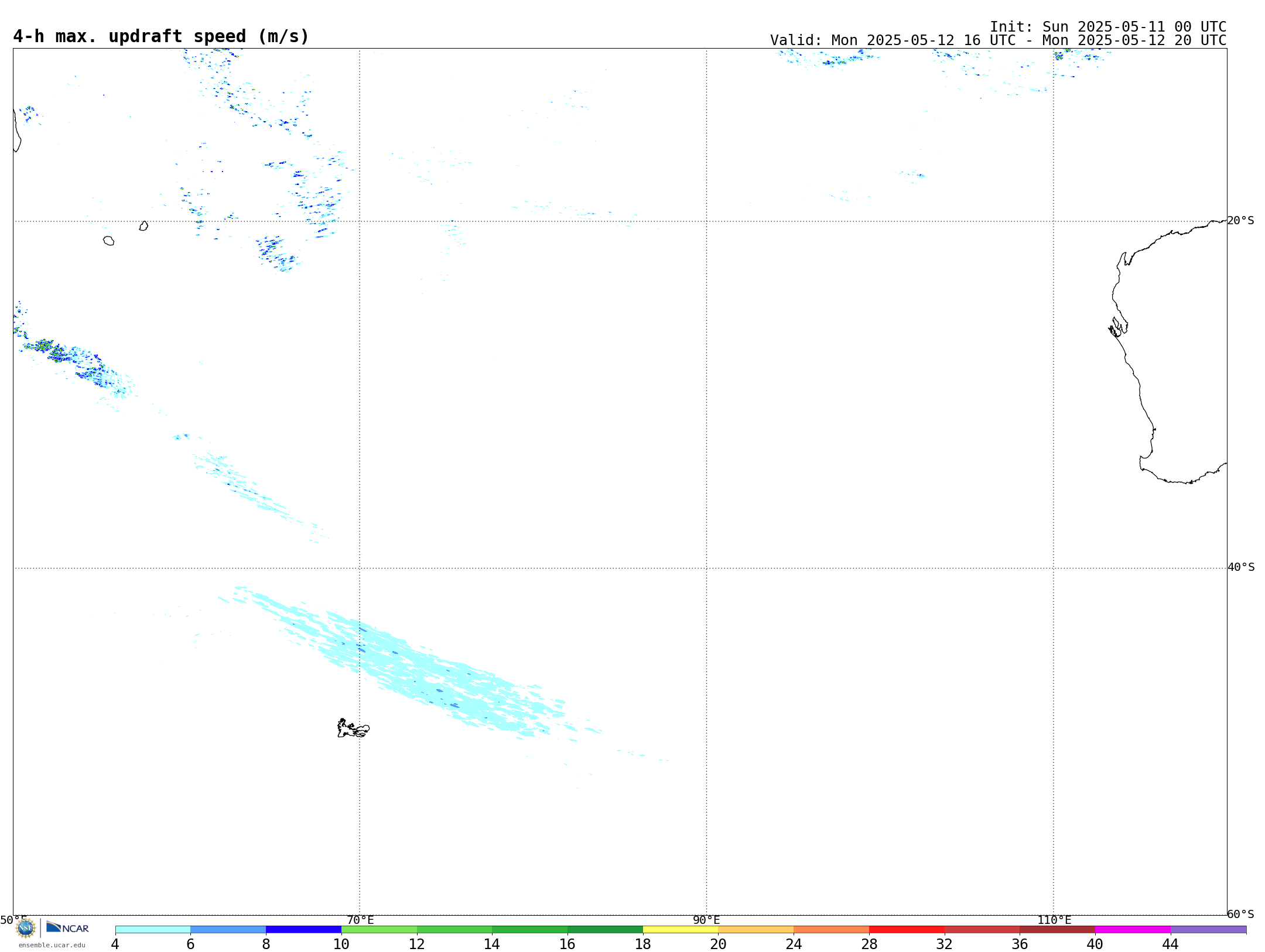Click the Init date line
1265x952 pixels.
[1107, 27]
